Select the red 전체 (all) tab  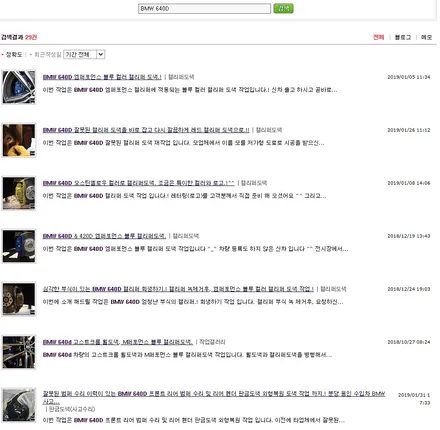[x=378, y=37]
